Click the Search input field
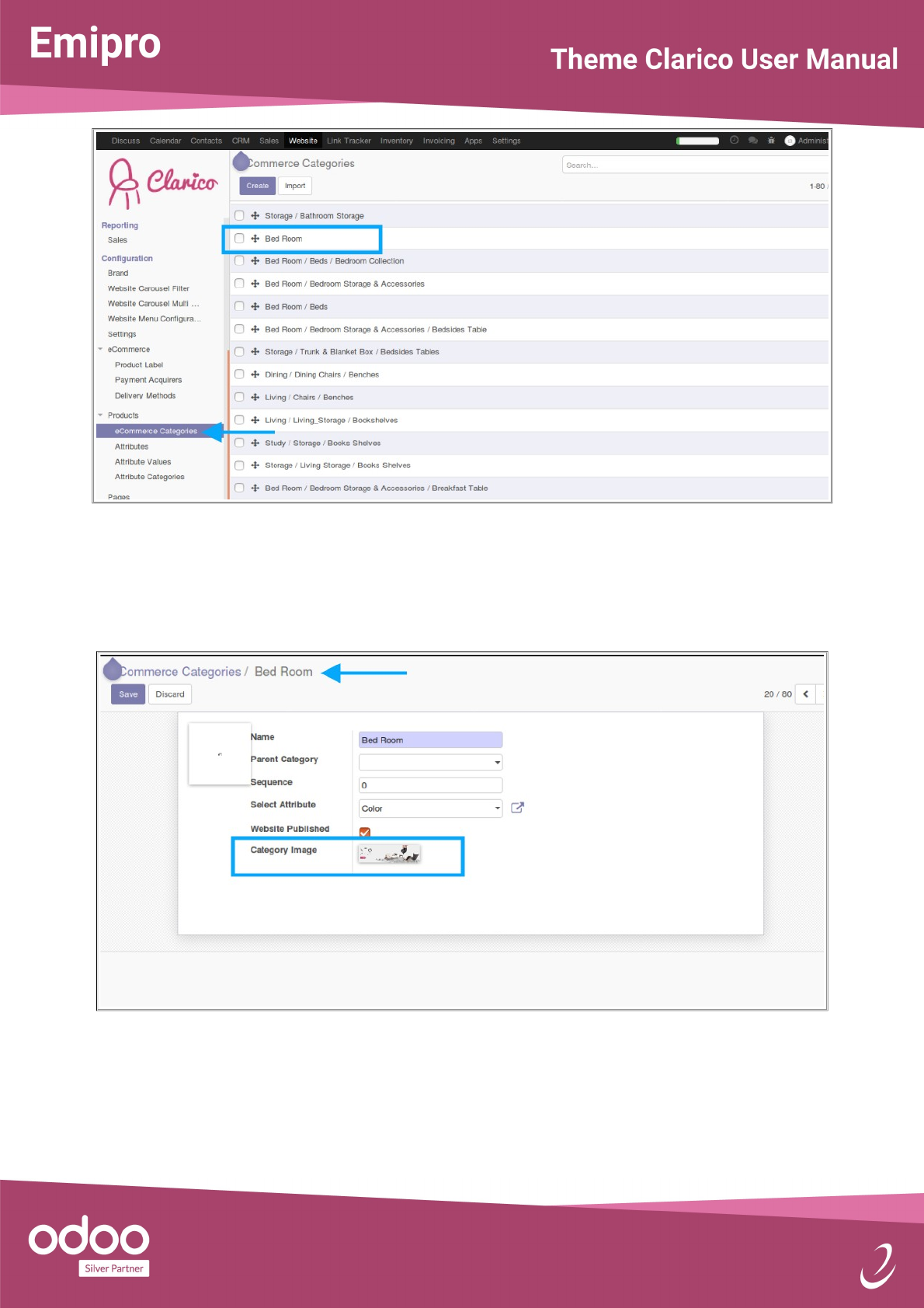 (x=695, y=165)
